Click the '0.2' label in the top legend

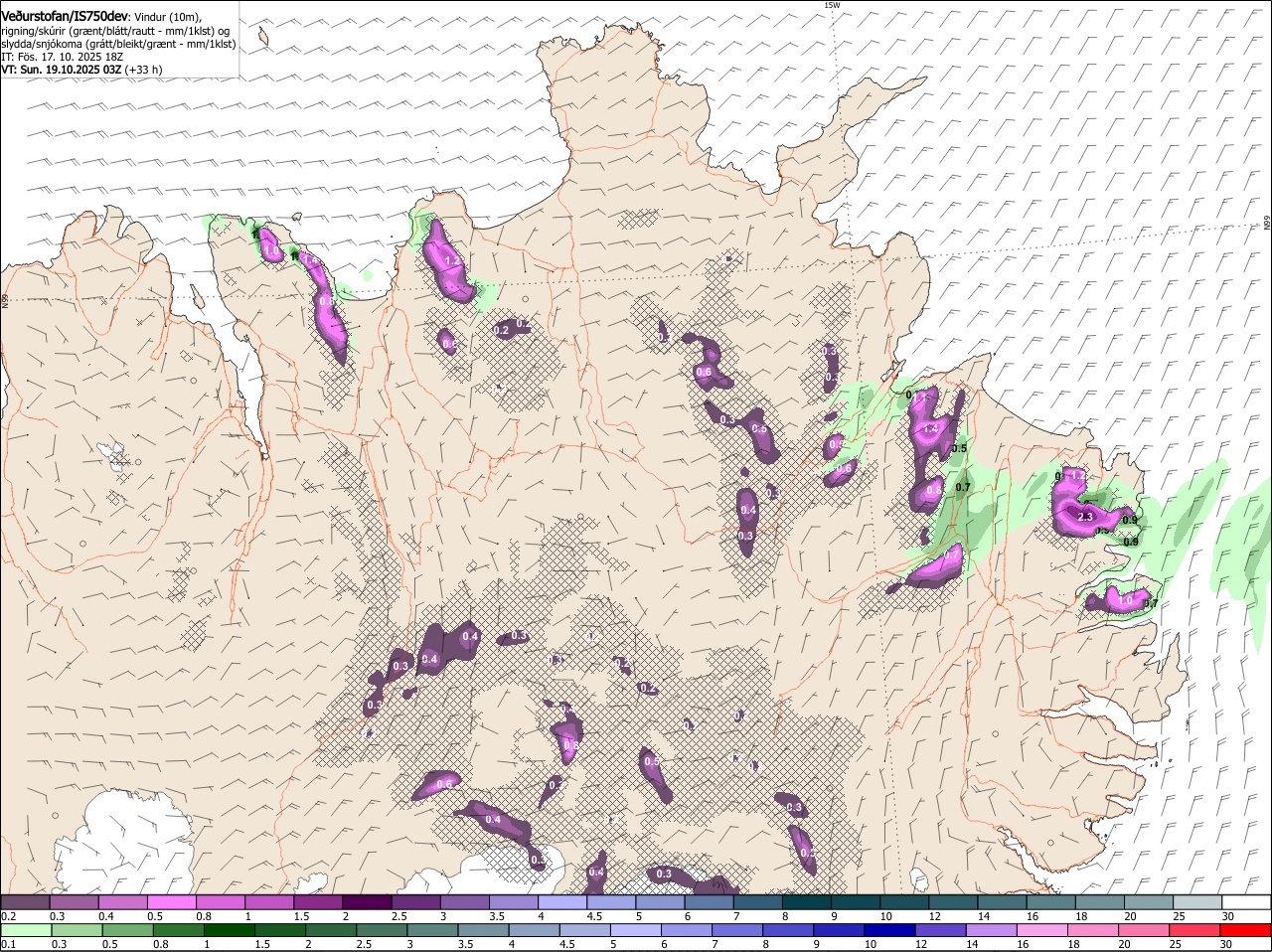pos(8,916)
